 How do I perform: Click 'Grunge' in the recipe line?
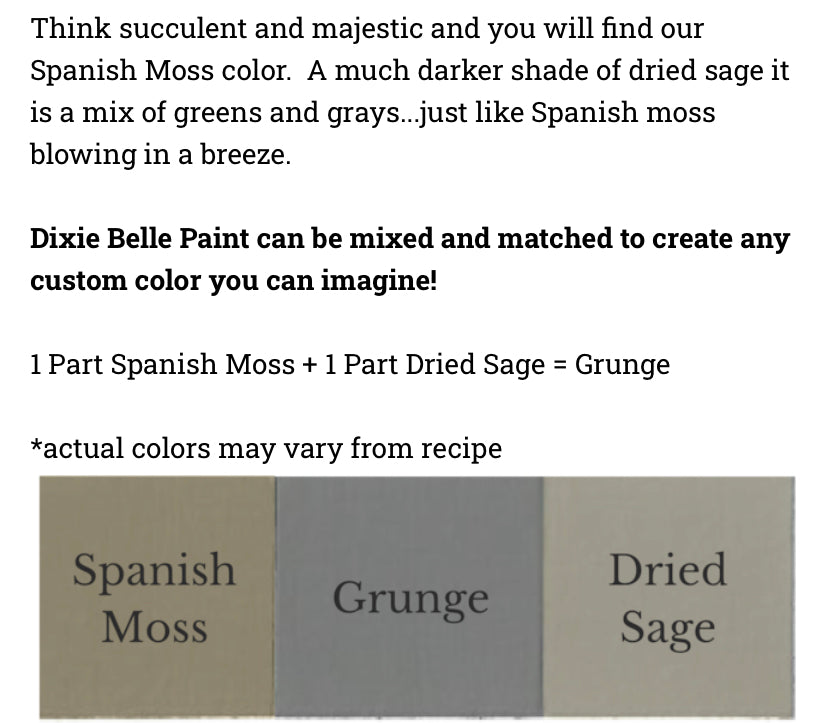622,365
